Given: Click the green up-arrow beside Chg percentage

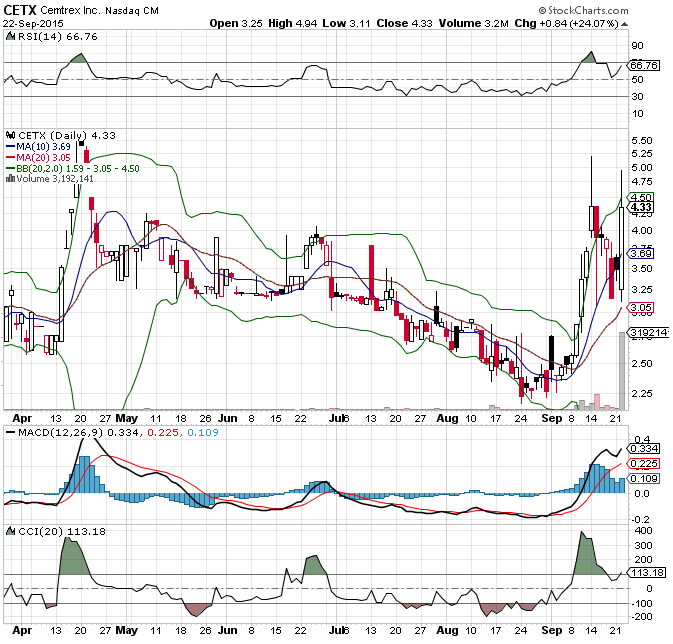Looking at the screenshot, I should [x=624, y=24].
